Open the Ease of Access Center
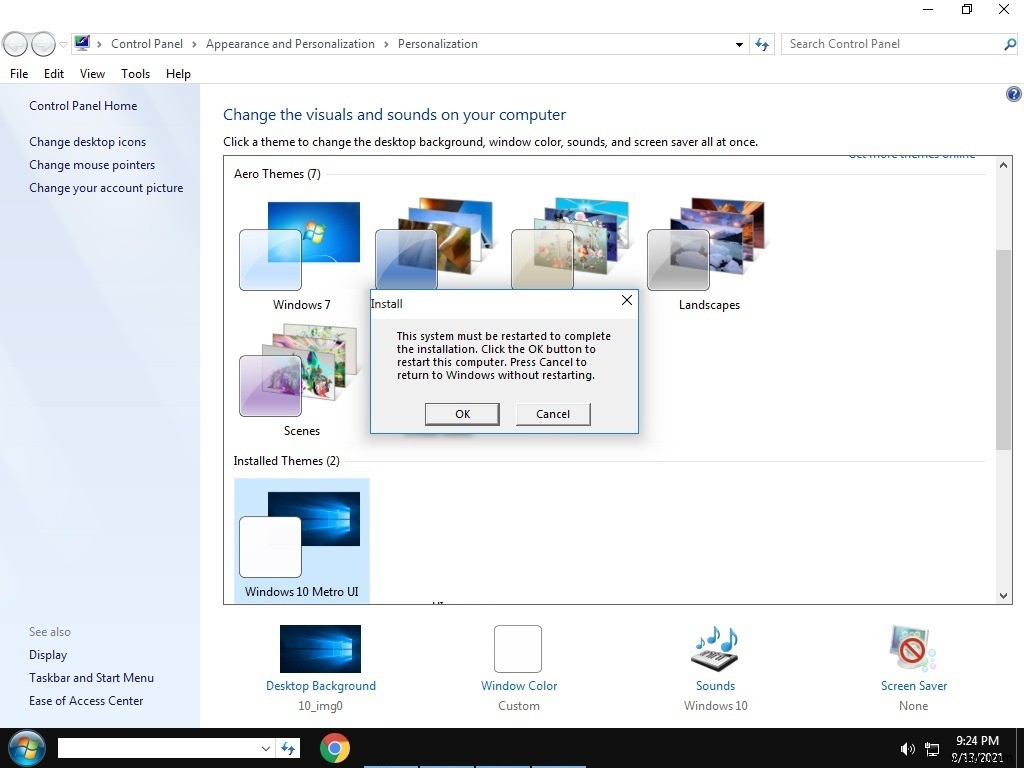Image resolution: width=1024 pixels, height=768 pixels. click(x=86, y=700)
